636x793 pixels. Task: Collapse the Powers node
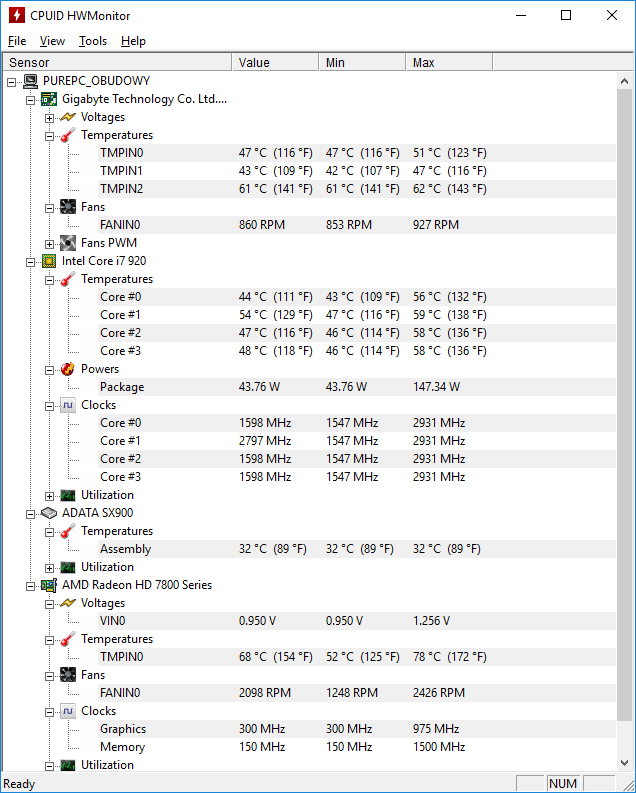click(49, 370)
